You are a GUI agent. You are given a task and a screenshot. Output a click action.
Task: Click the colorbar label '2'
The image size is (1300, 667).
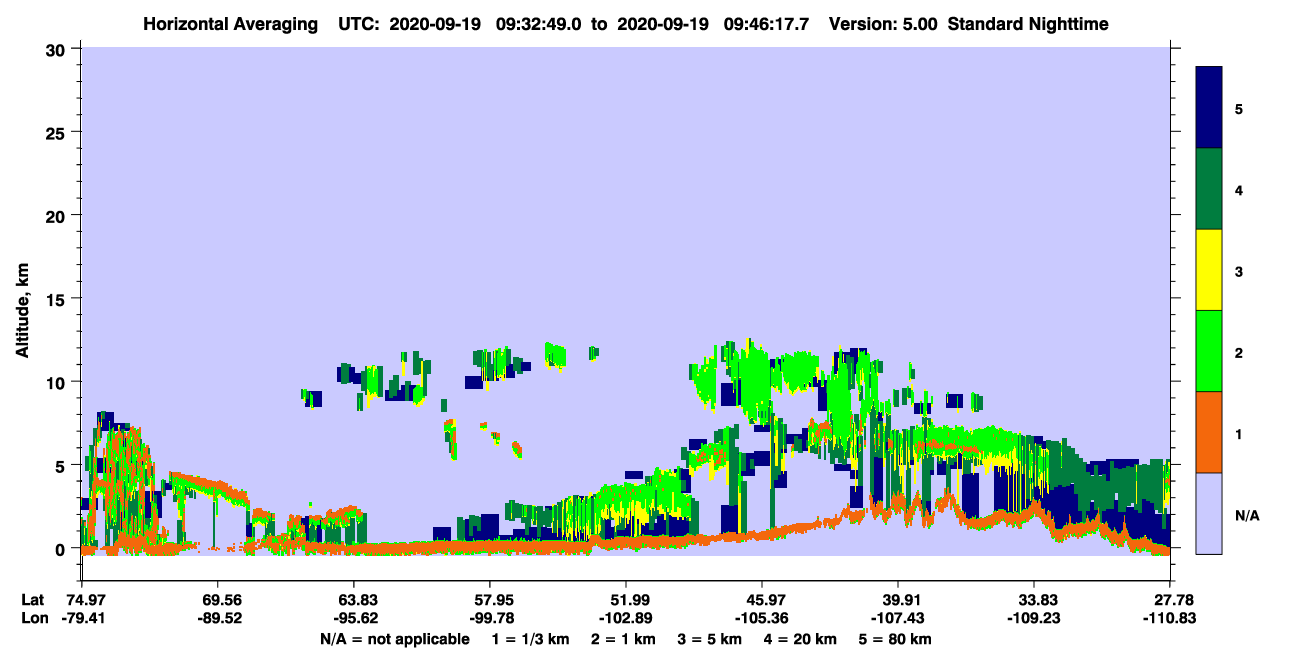1239,352
